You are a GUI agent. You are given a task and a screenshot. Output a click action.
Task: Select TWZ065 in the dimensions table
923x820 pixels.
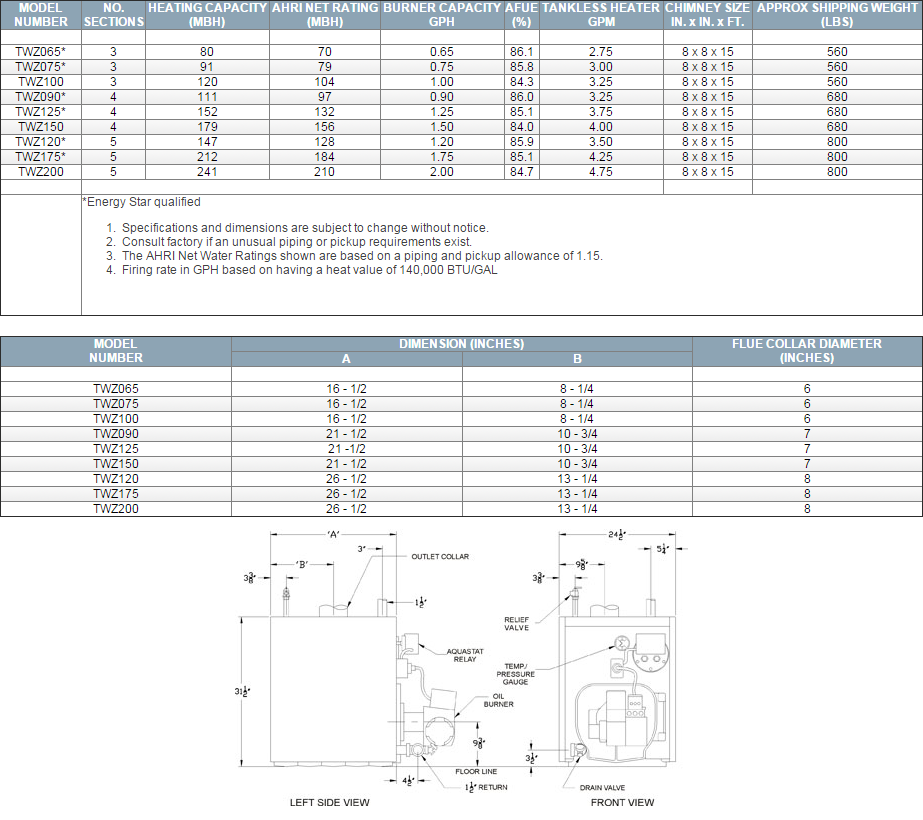click(116, 389)
